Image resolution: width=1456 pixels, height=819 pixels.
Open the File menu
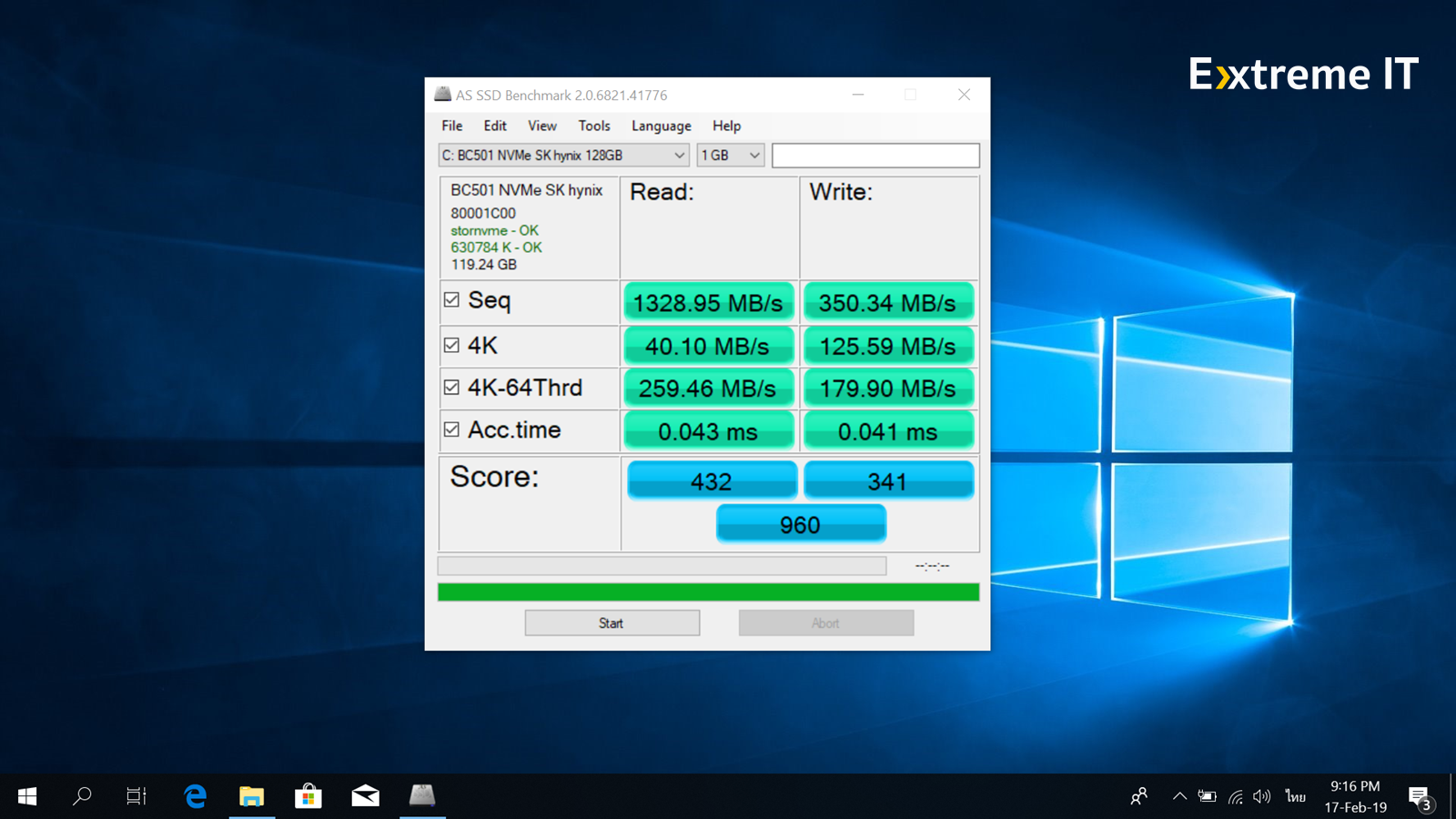point(452,126)
